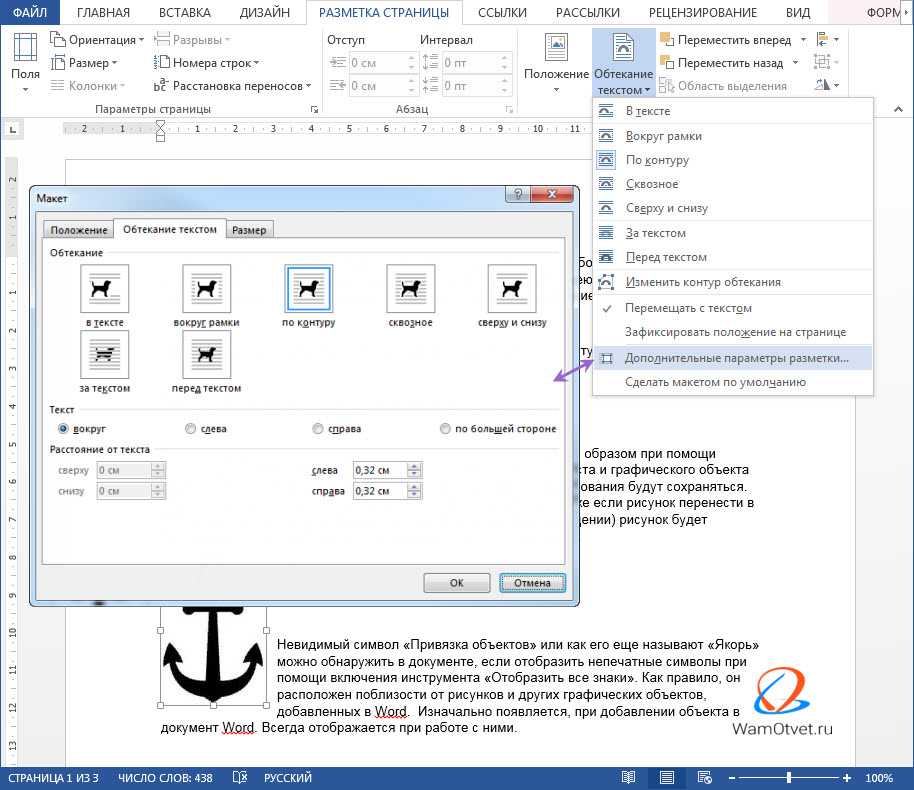Image resolution: width=914 pixels, height=790 pixels.
Task: Select the слева text radio button
Action: tap(190, 429)
